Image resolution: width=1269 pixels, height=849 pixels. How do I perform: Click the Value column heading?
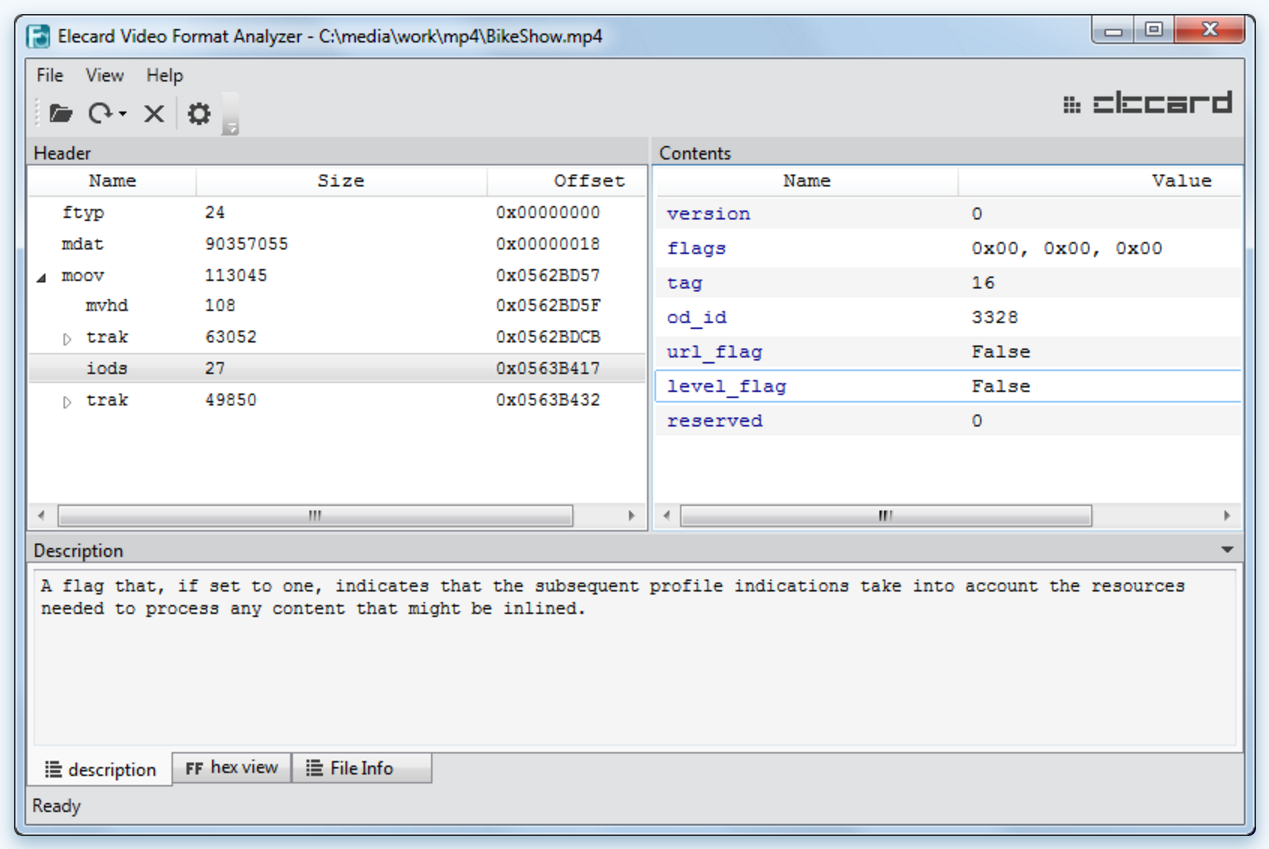[x=1100, y=181]
